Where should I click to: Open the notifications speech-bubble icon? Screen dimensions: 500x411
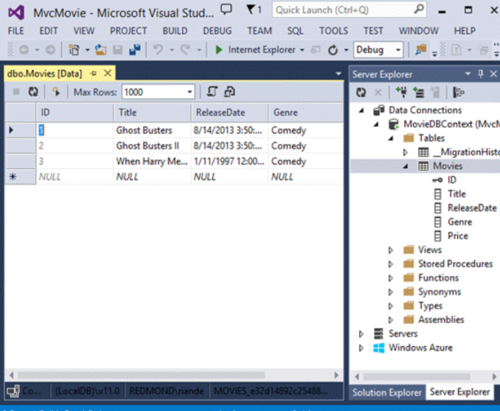tap(226, 9)
